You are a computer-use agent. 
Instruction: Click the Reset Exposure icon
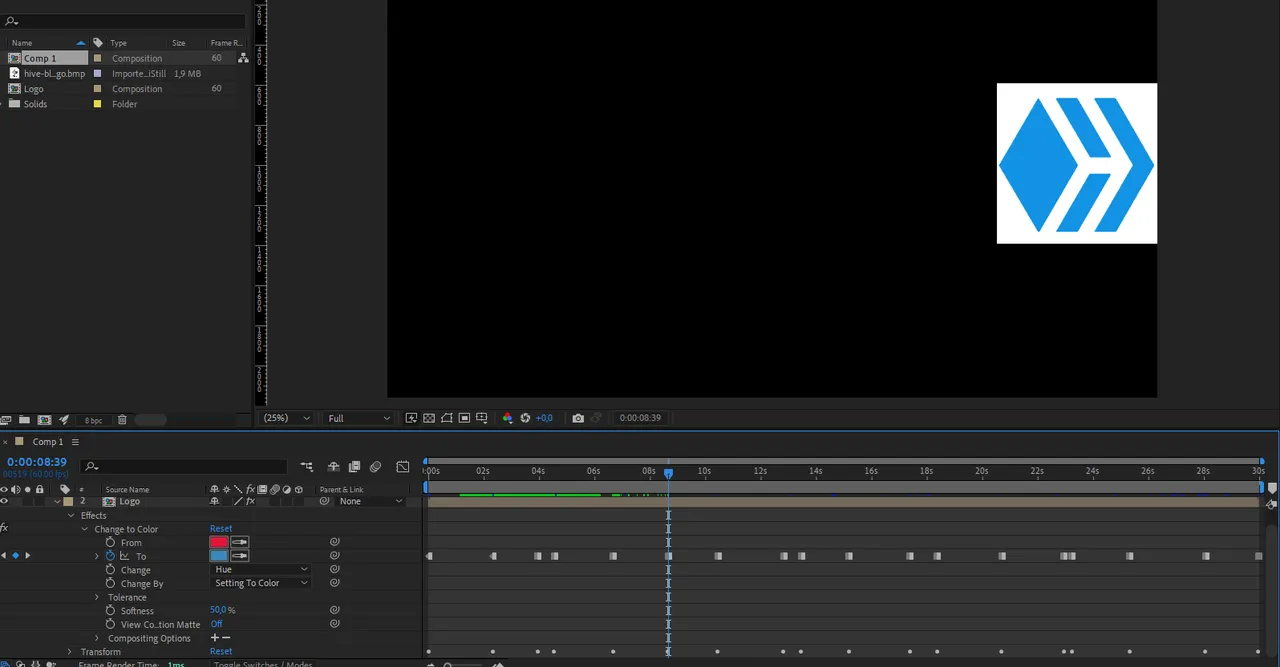pos(525,418)
